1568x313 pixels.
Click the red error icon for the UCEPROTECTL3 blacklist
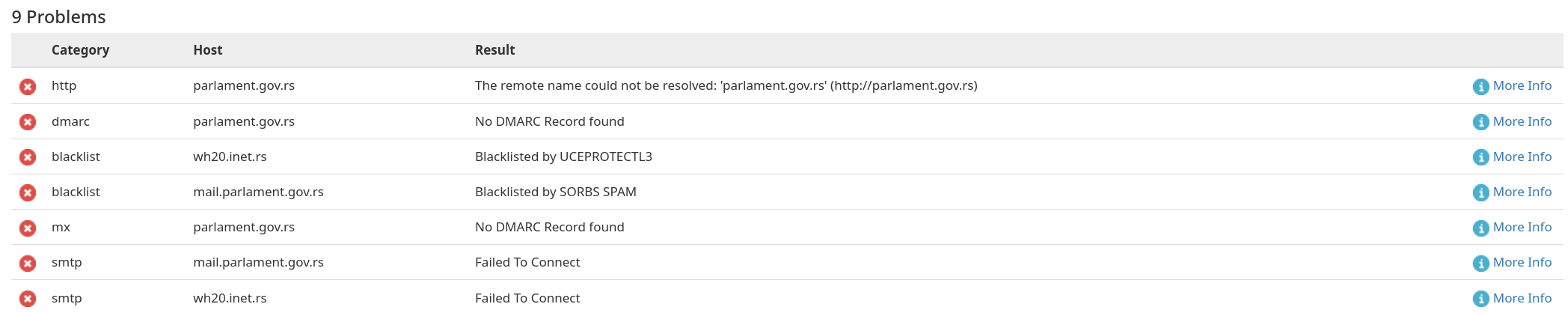(28, 157)
